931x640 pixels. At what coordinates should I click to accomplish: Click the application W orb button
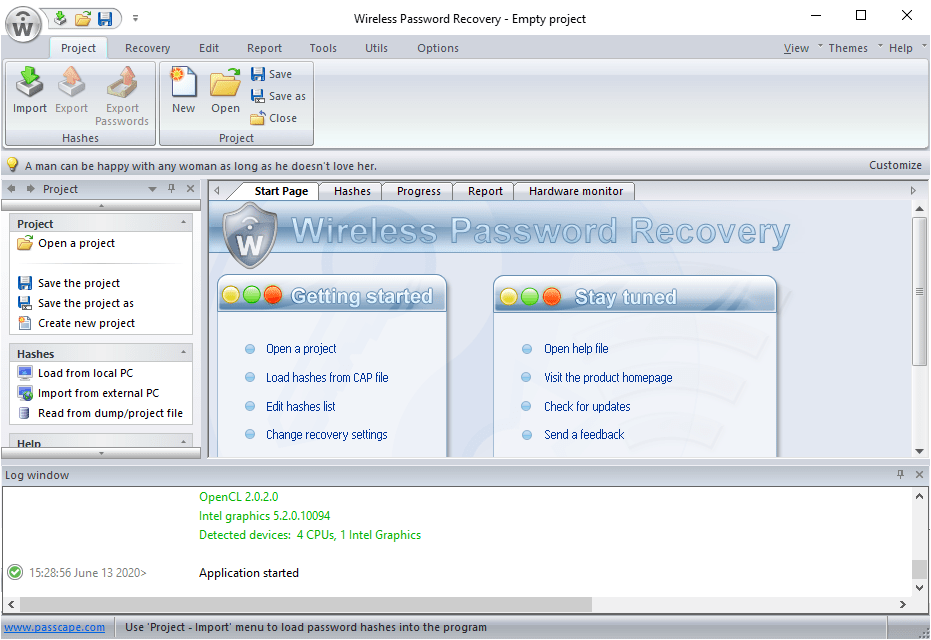[x=23, y=25]
